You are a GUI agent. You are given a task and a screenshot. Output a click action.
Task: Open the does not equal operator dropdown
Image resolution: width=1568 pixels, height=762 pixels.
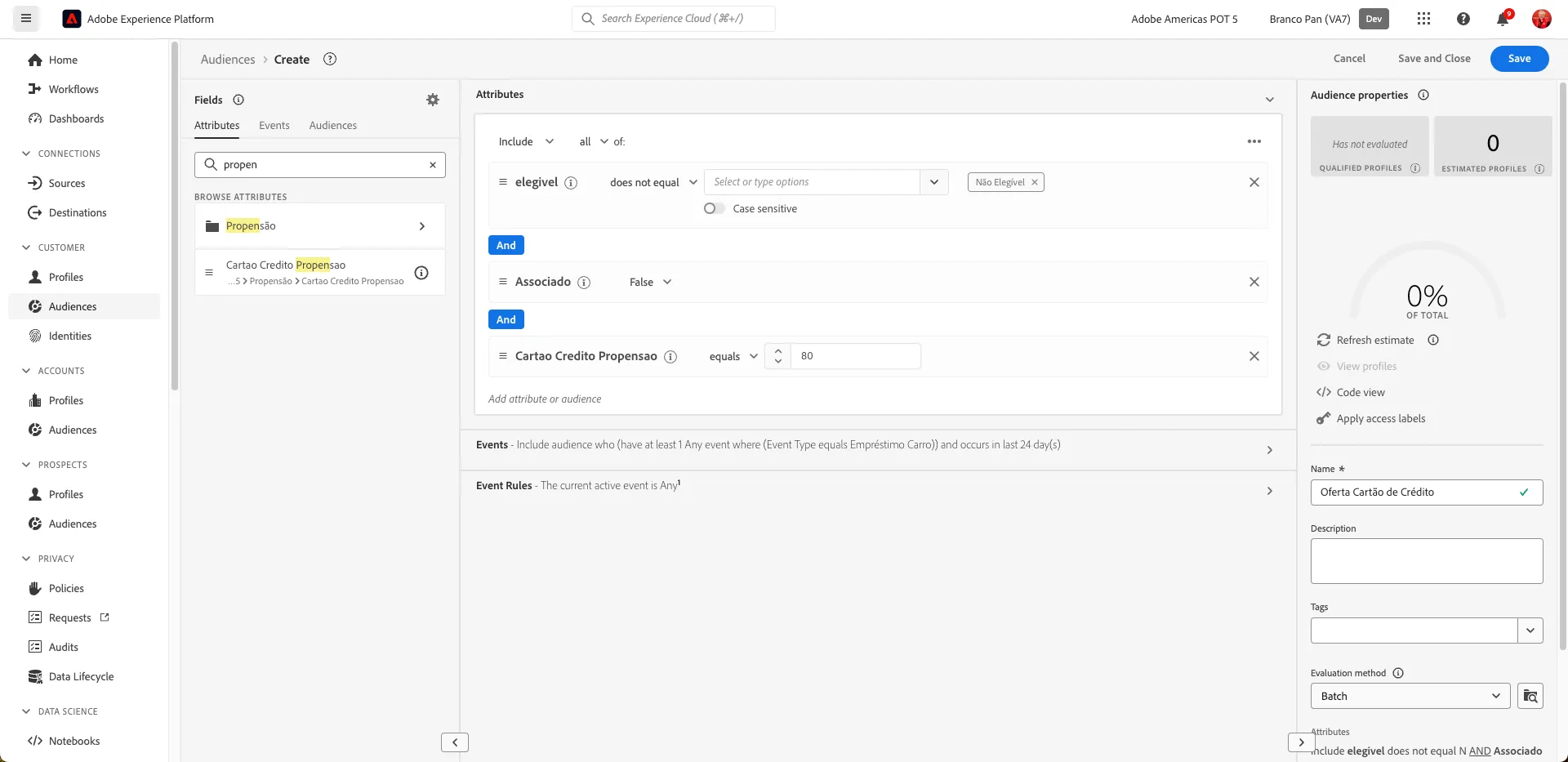pyautogui.click(x=653, y=182)
